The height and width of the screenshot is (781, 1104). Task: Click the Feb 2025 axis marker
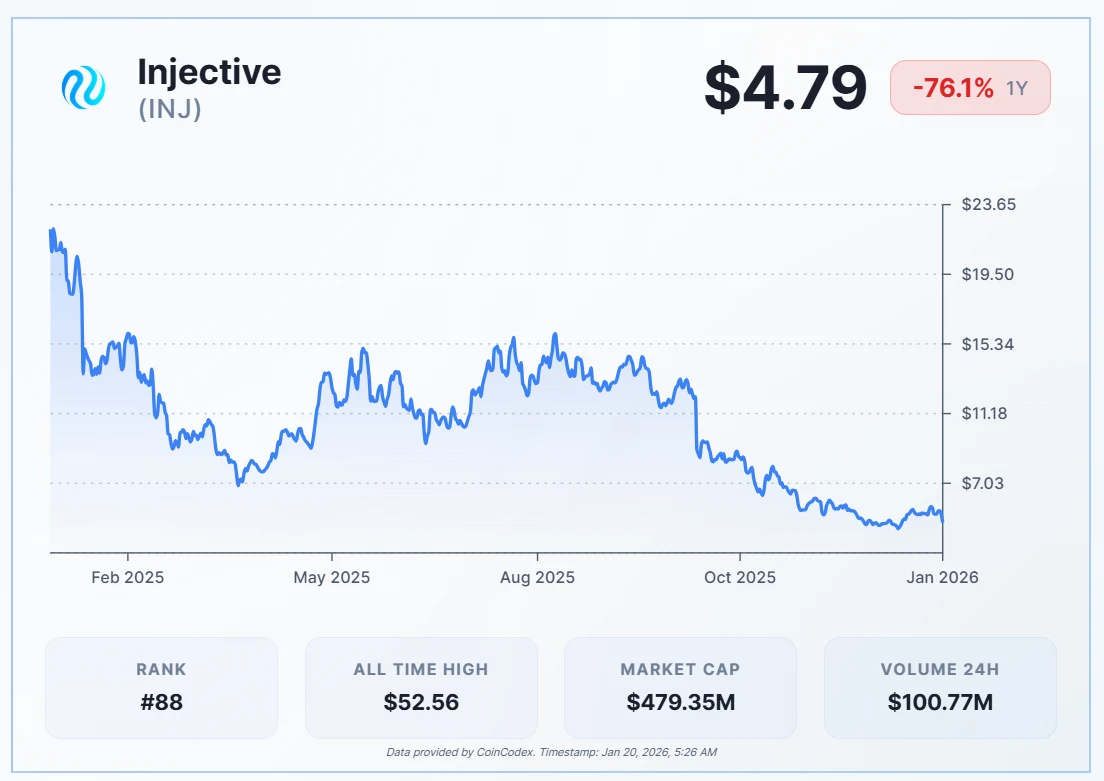tap(127, 577)
